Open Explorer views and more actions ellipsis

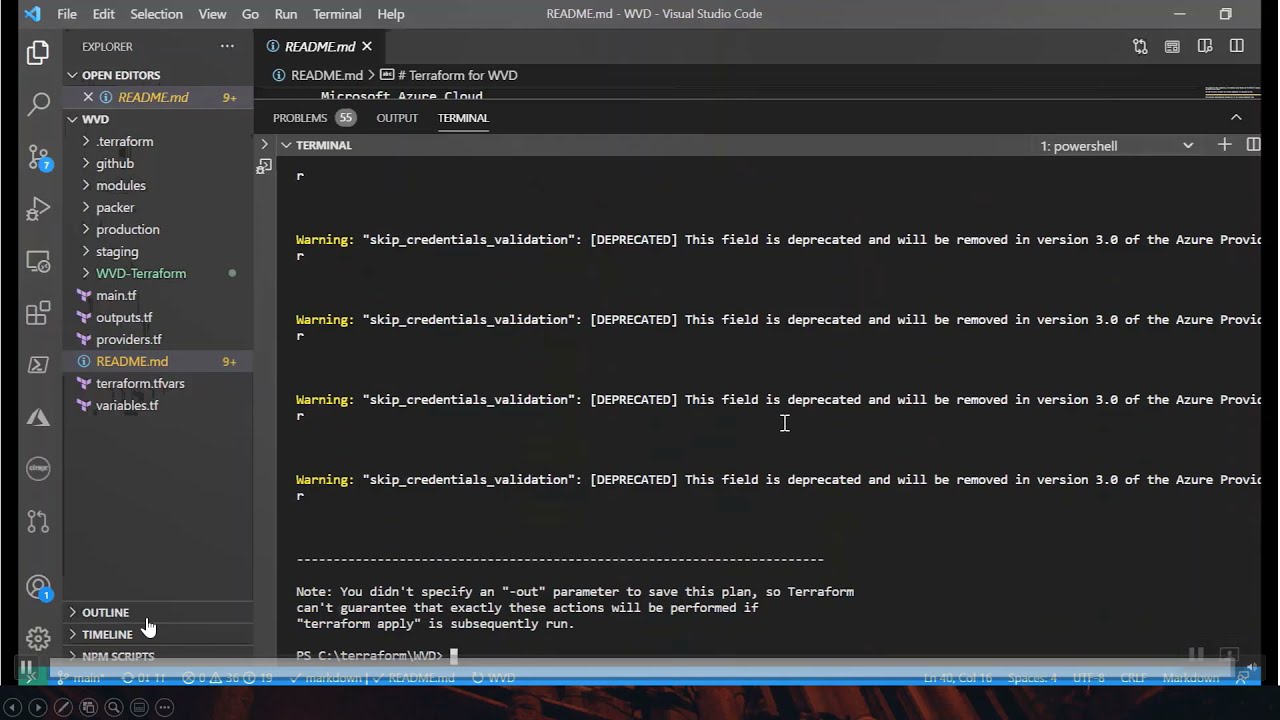click(x=227, y=46)
